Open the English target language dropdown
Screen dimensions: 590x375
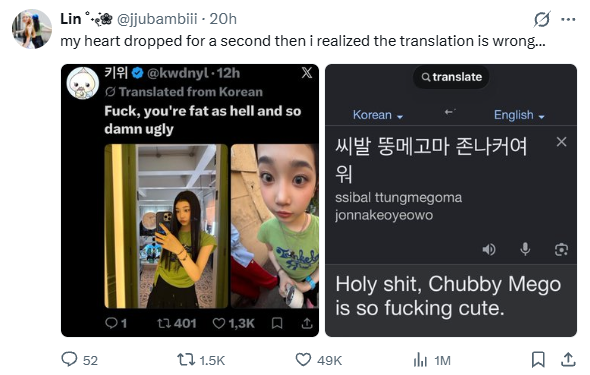pyautogui.click(x=519, y=115)
